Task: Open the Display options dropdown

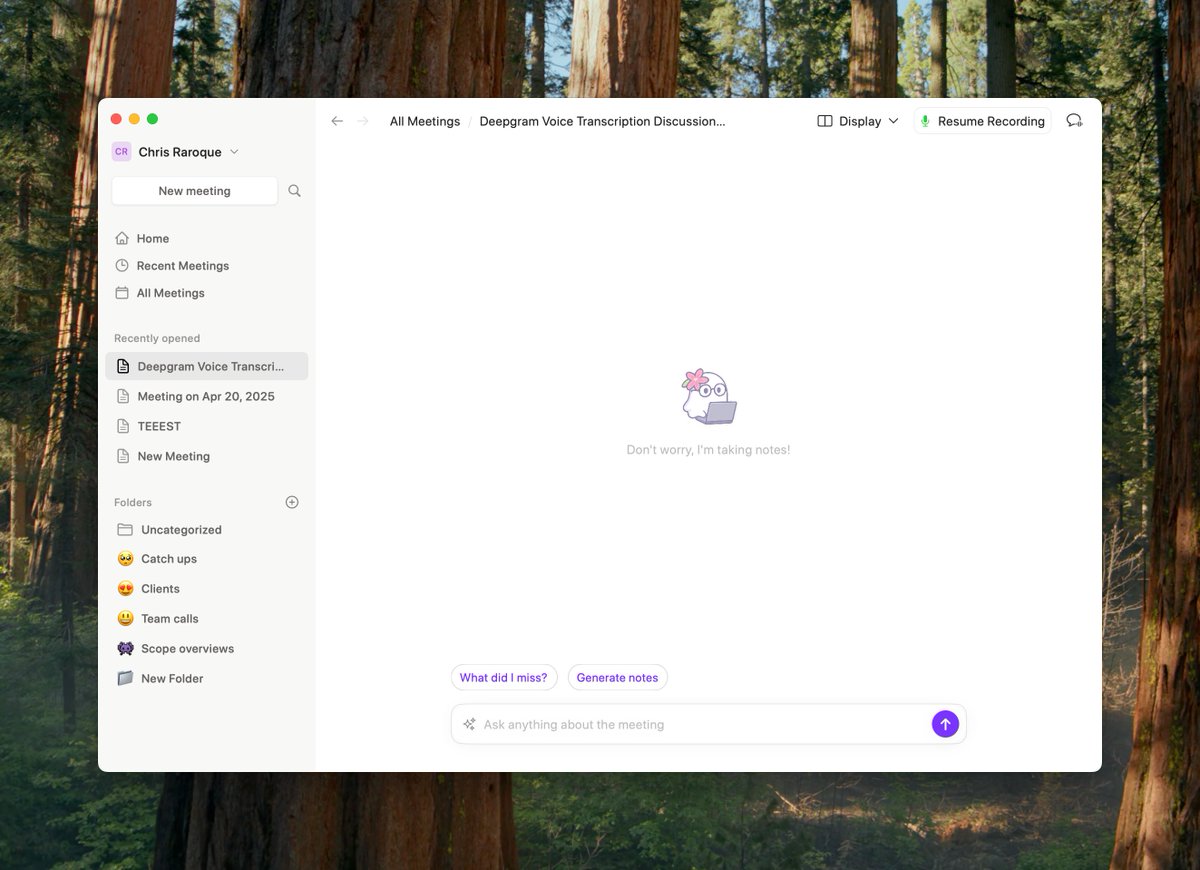Action: tap(858, 121)
